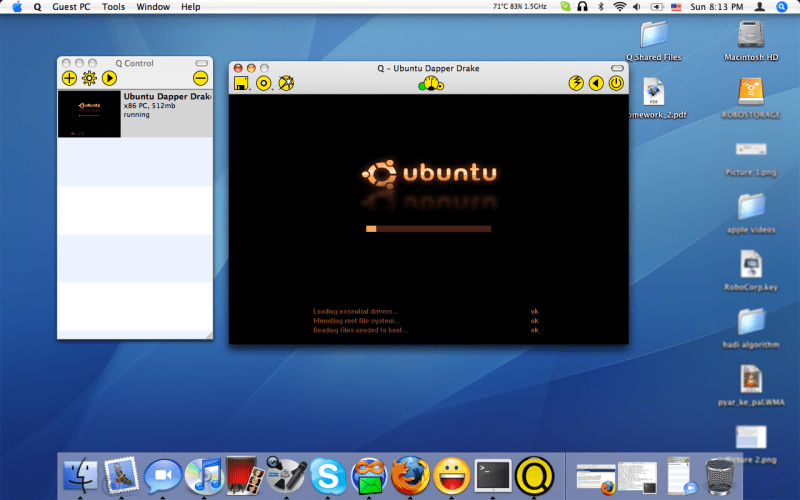Open the Tools menu
800x500 pixels.
coord(113,7)
